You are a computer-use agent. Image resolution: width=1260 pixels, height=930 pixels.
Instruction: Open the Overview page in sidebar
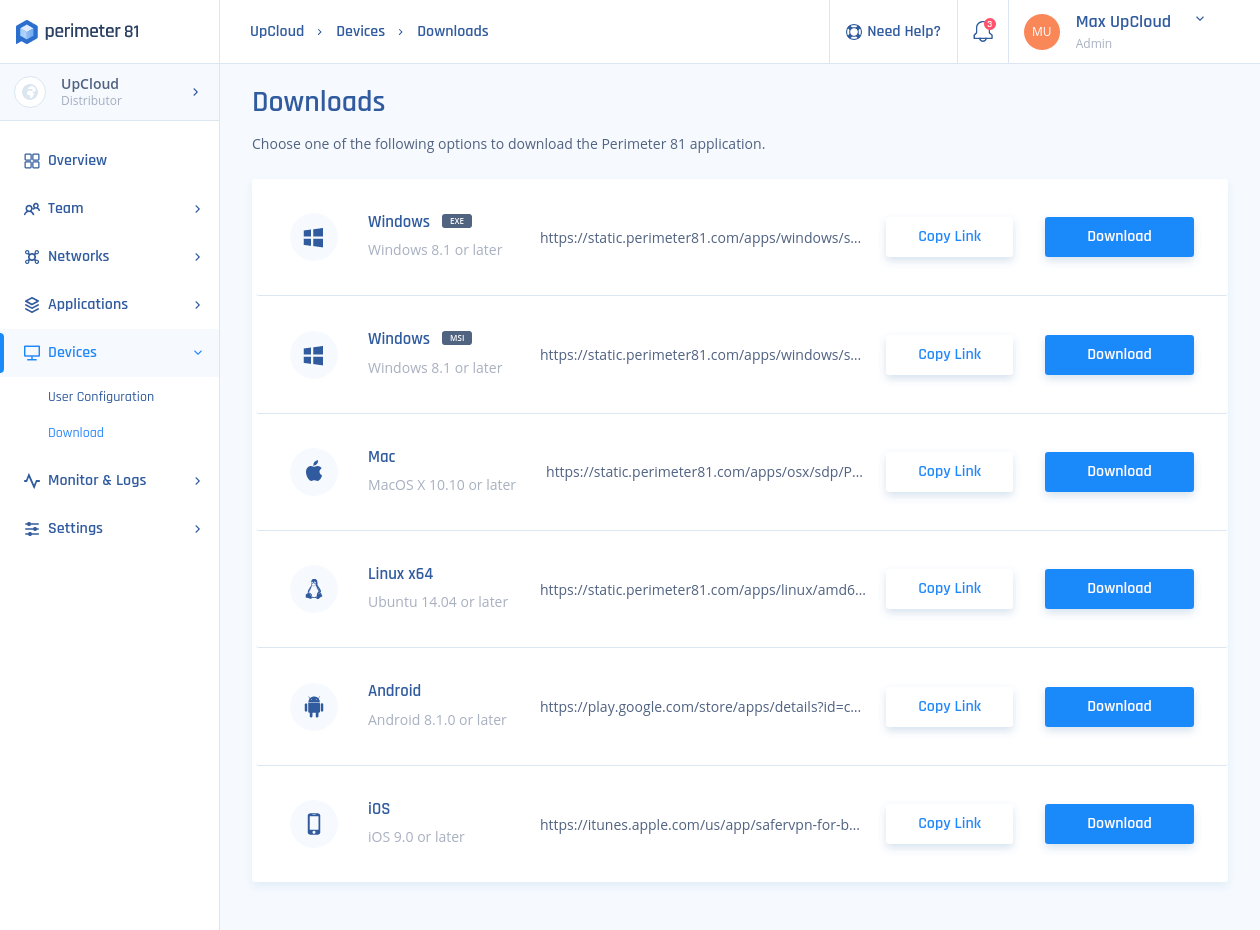point(77,160)
